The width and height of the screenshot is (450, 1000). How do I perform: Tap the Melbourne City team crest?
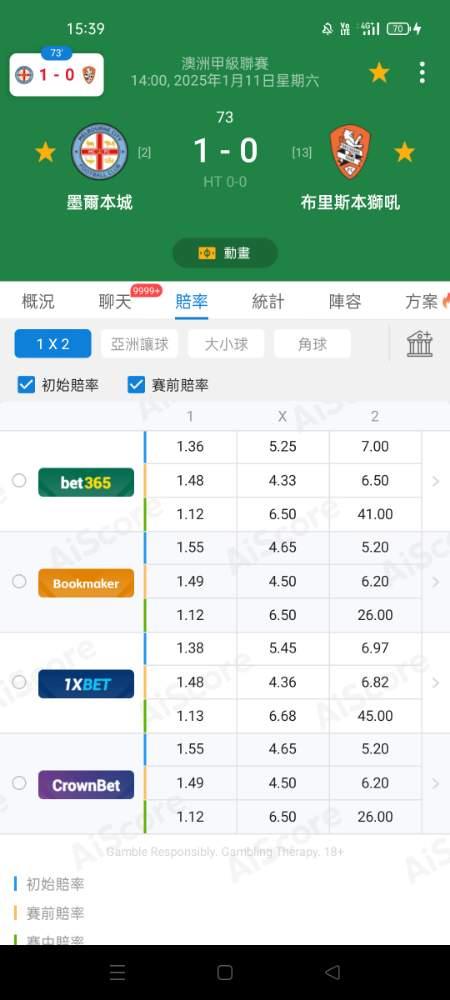click(x=99, y=151)
